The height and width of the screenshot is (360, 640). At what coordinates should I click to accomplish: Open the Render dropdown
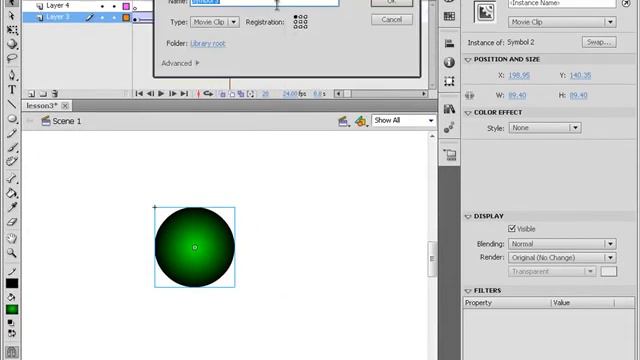coord(562,258)
